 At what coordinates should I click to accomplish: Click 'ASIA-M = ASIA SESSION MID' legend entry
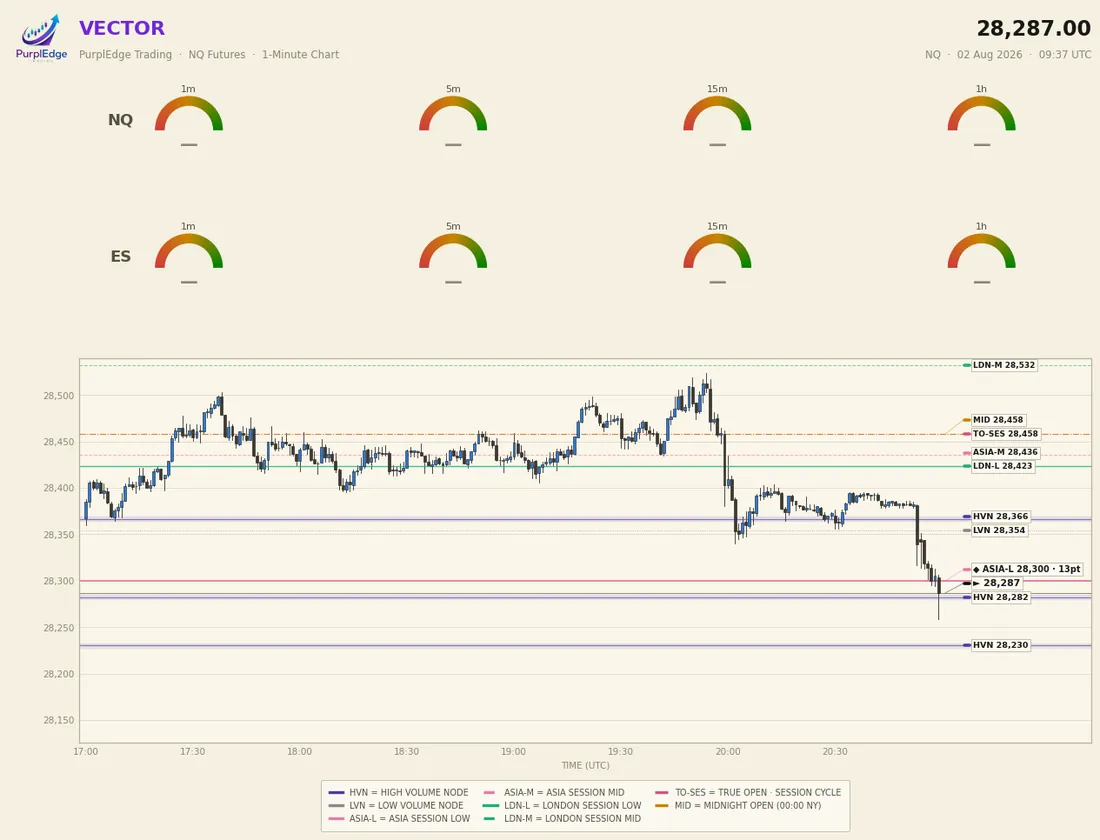pos(554,792)
